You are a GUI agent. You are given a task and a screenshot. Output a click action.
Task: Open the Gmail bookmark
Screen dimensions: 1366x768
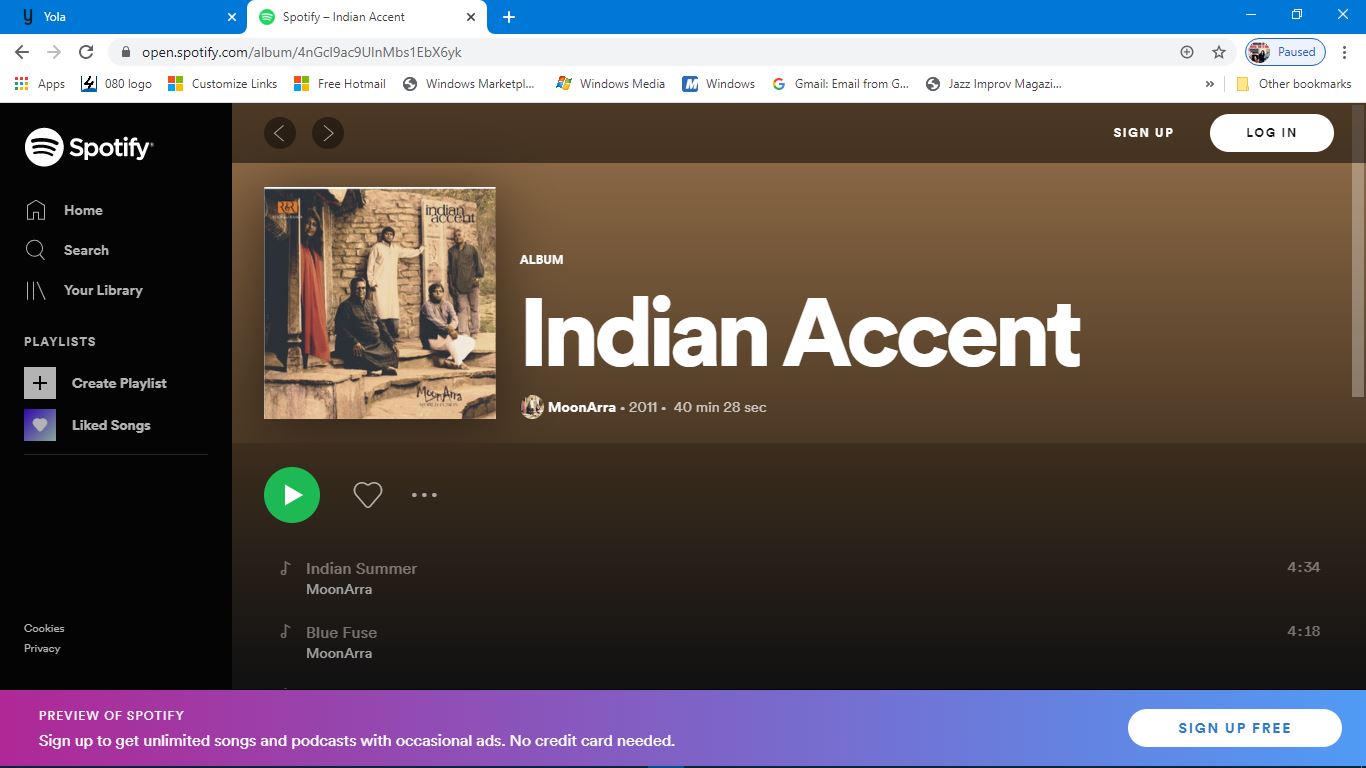[x=841, y=84]
